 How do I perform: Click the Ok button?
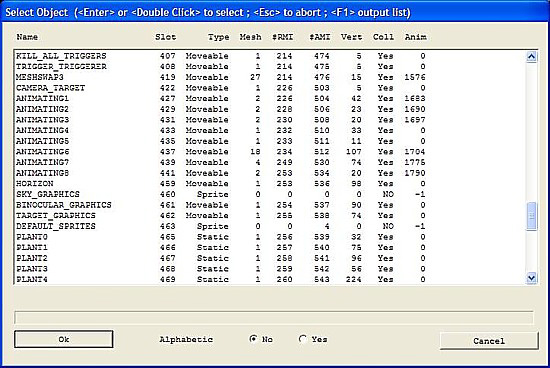tap(63, 339)
